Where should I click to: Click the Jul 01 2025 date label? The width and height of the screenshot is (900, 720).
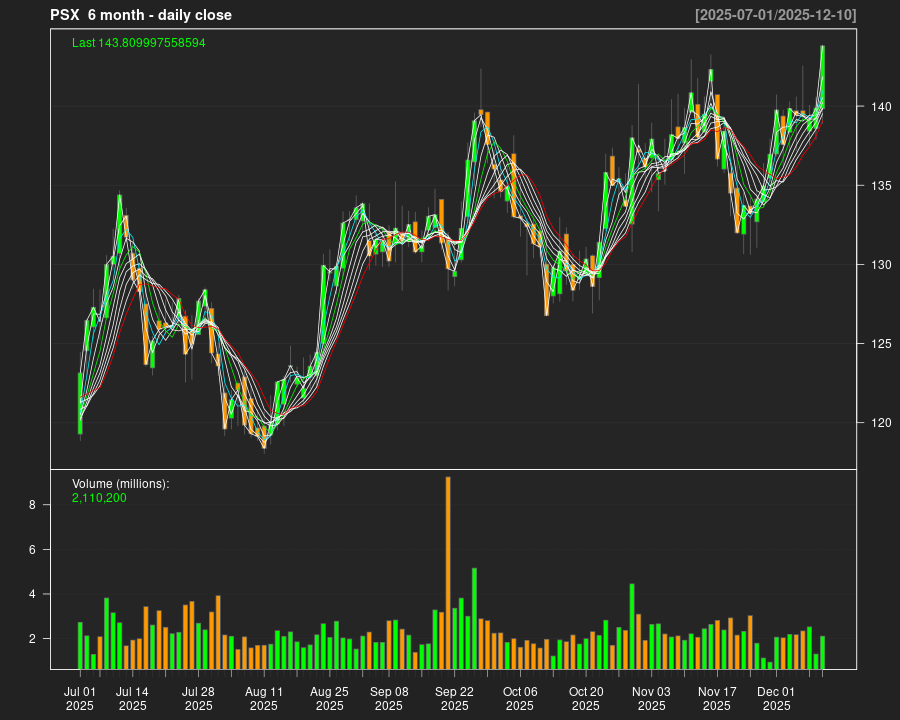(80, 698)
